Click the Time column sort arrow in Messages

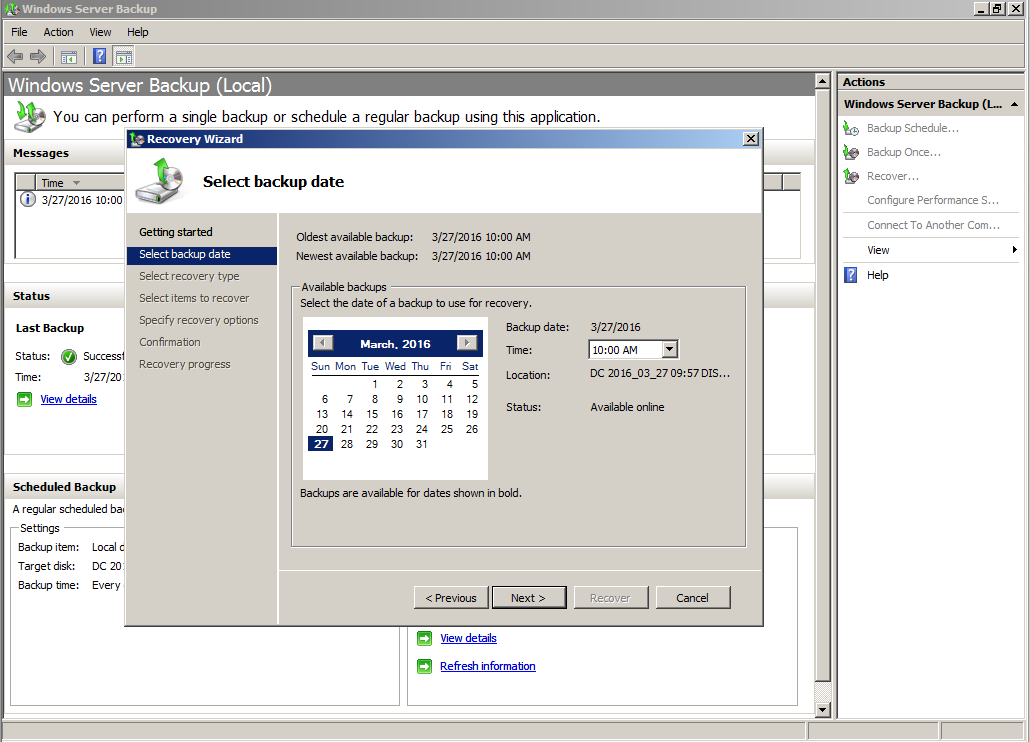pos(76,183)
